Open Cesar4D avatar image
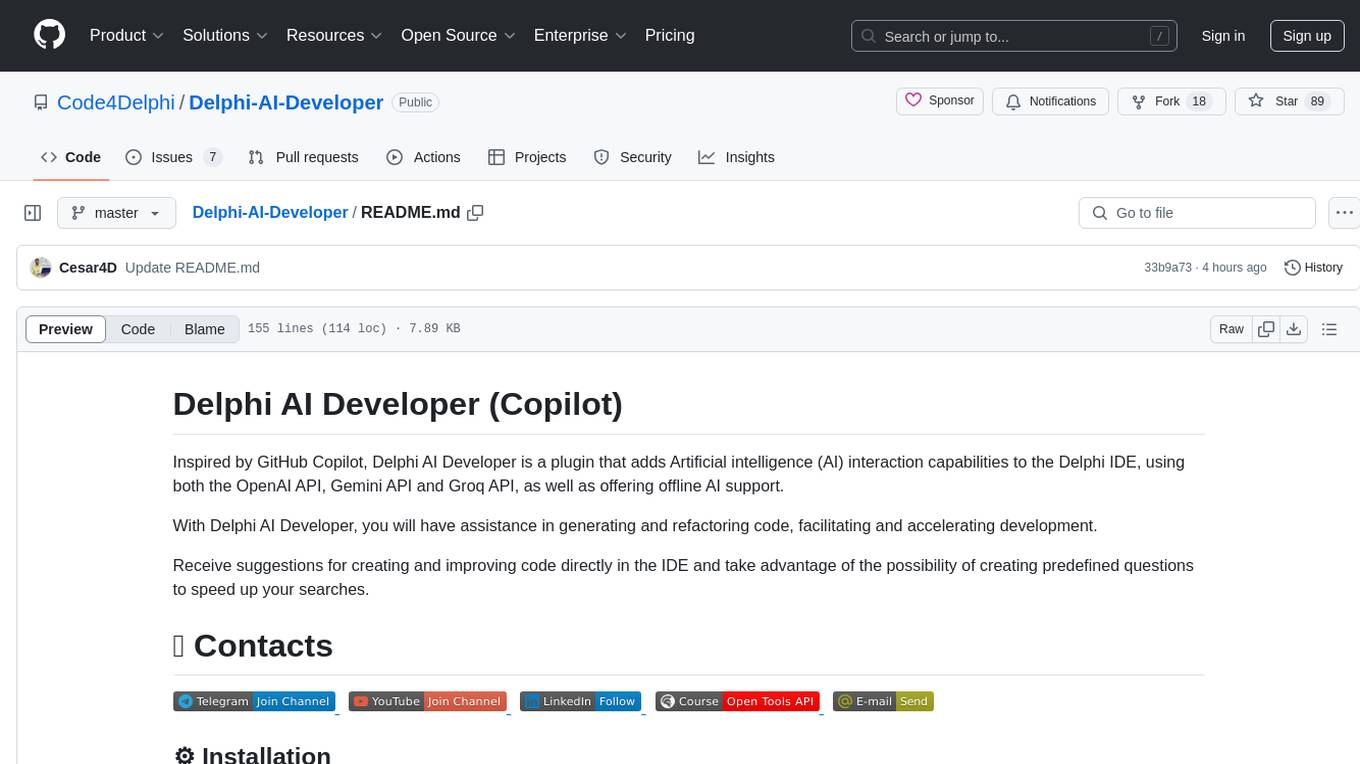 point(41,268)
